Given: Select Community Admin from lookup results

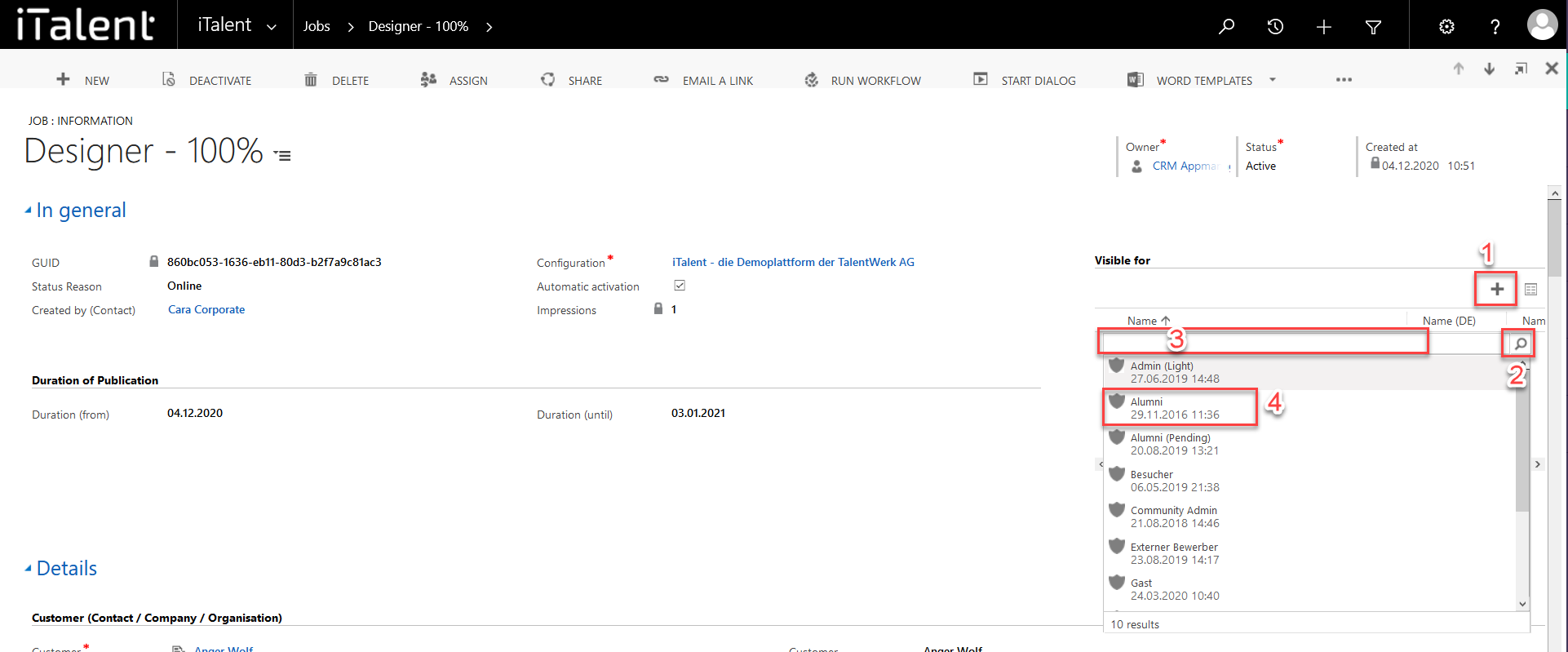Looking at the screenshot, I should point(1309,517).
